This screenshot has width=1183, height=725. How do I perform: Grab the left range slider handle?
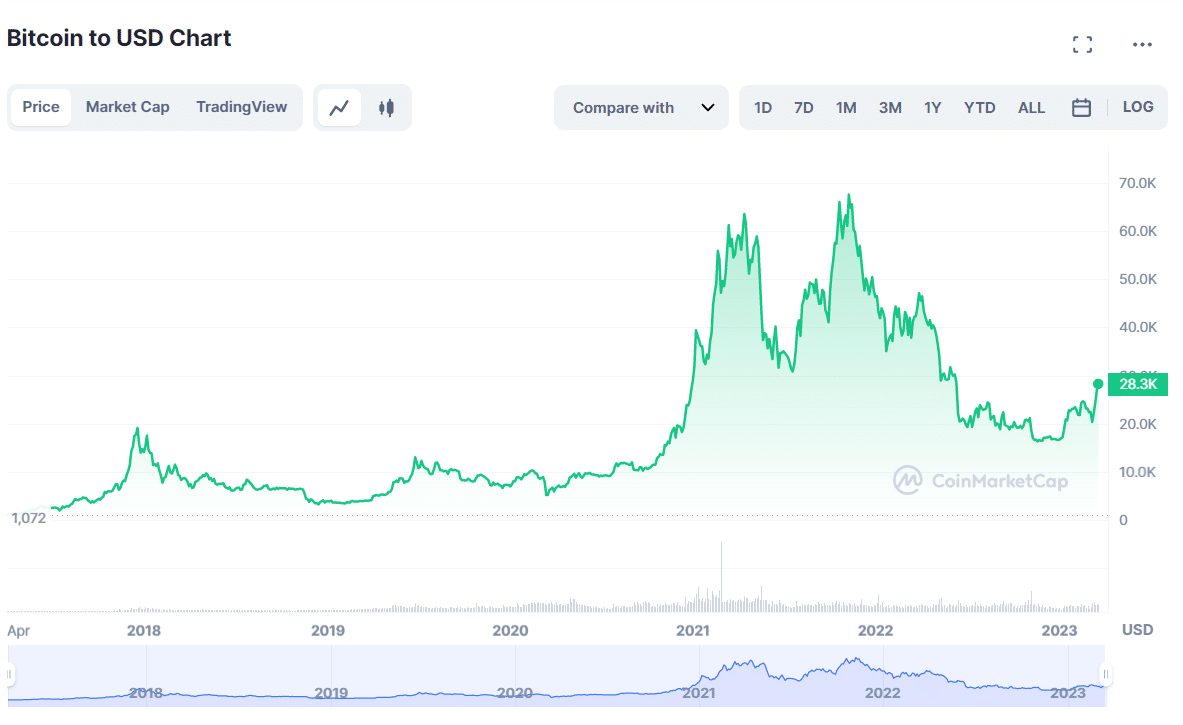(10, 674)
